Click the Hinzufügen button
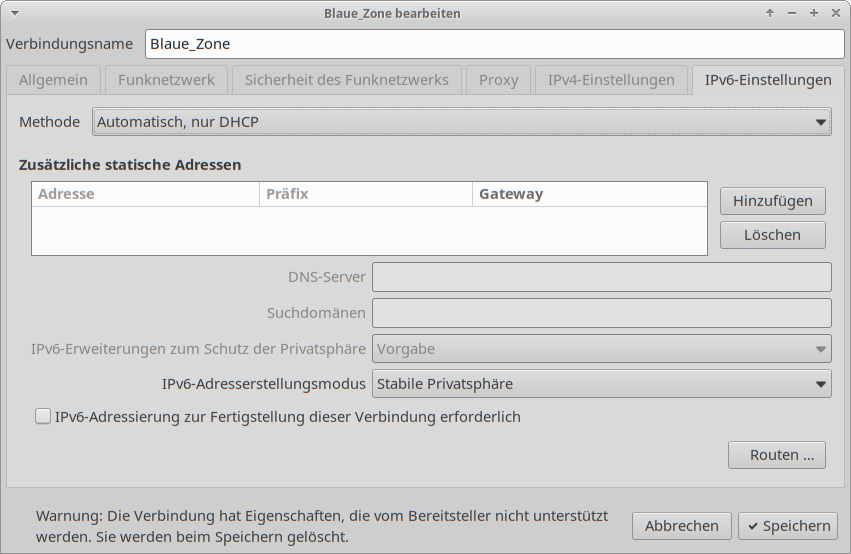The width and height of the screenshot is (851, 554). (772, 201)
